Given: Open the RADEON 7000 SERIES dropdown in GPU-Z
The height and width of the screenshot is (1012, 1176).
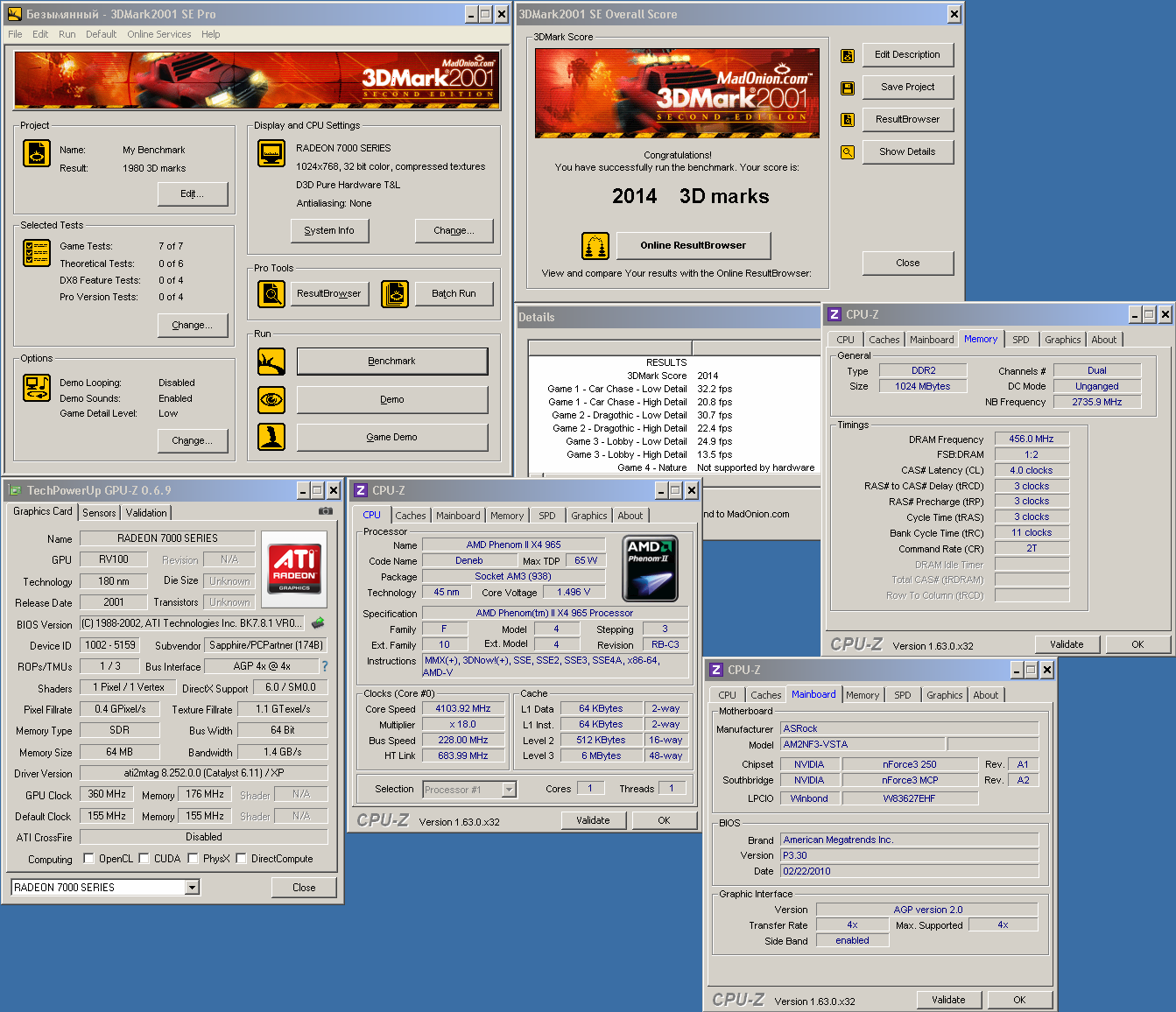Looking at the screenshot, I should [192, 888].
